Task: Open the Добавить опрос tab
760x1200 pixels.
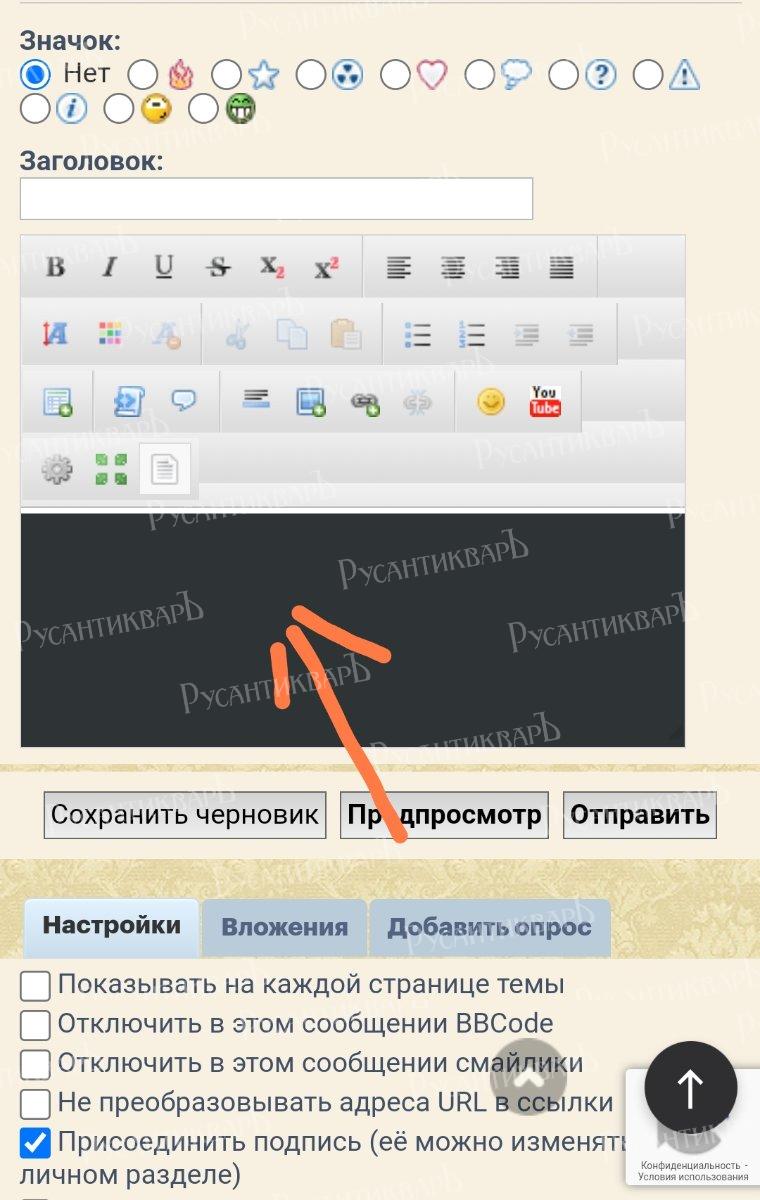Action: click(489, 928)
